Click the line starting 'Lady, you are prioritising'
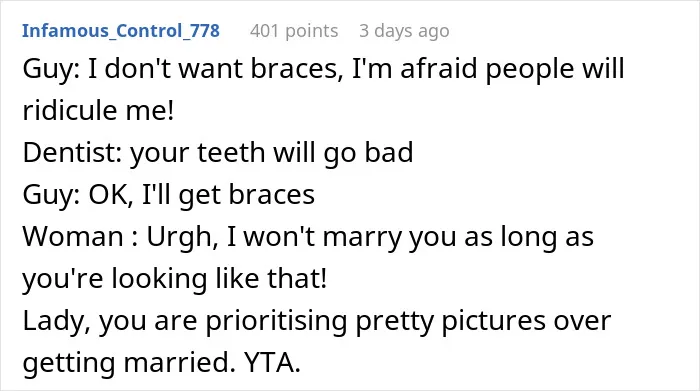The image size is (700, 391). (x=317, y=321)
